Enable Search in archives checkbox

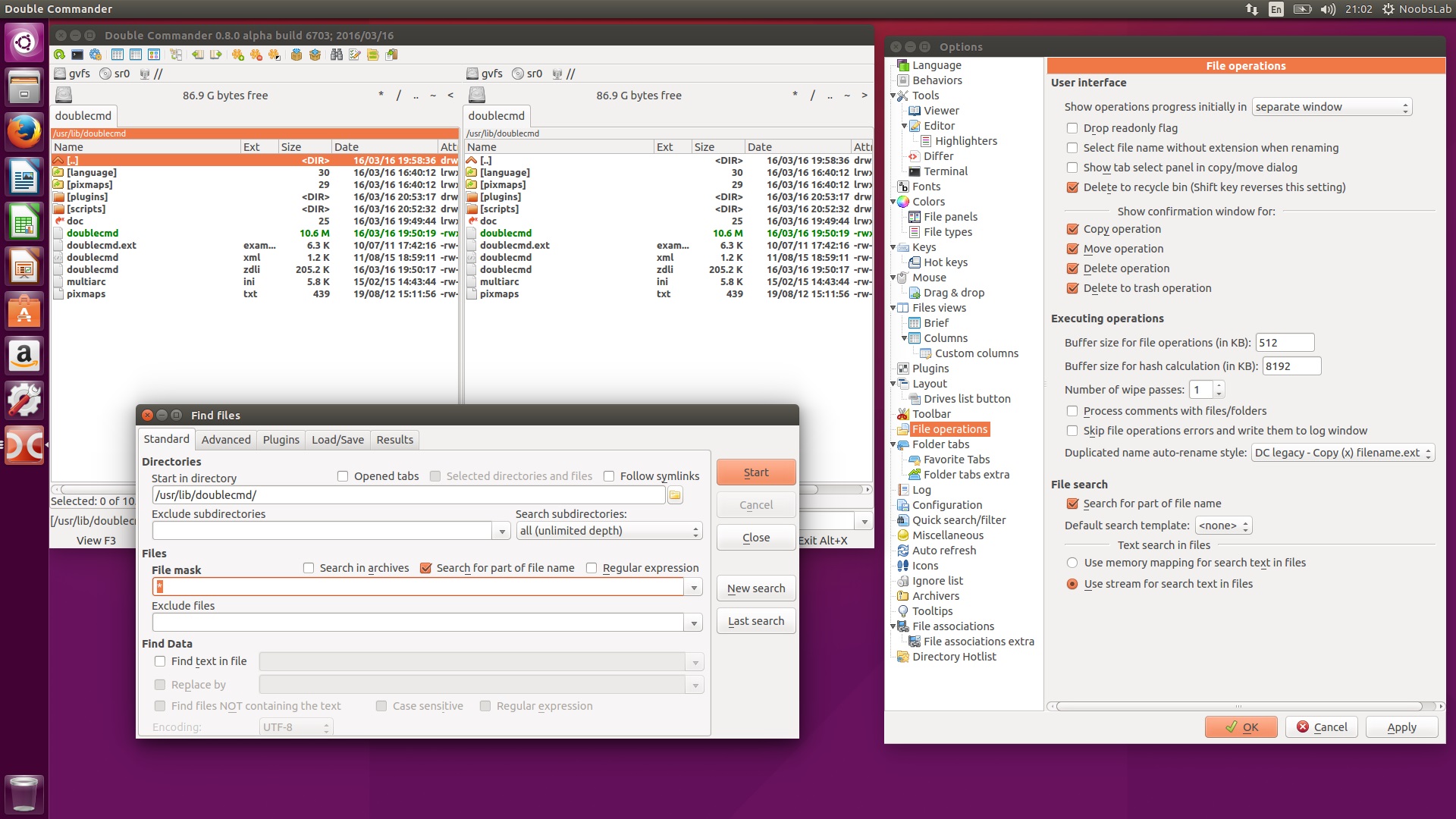click(x=309, y=568)
